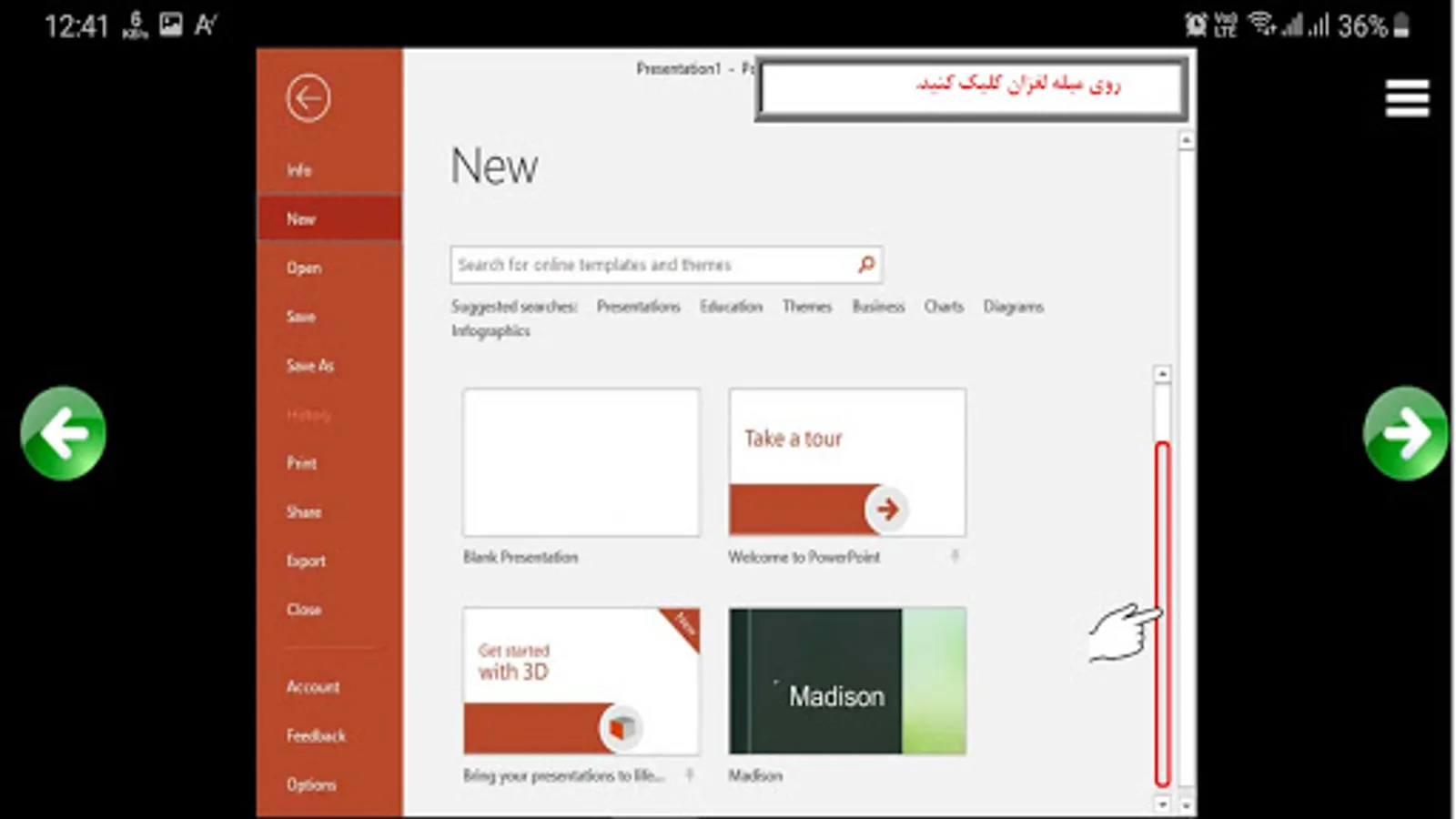Screen dimensions: 1456x819
Task: Click the outer window scrollbar down arrow
Action: click(1186, 805)
